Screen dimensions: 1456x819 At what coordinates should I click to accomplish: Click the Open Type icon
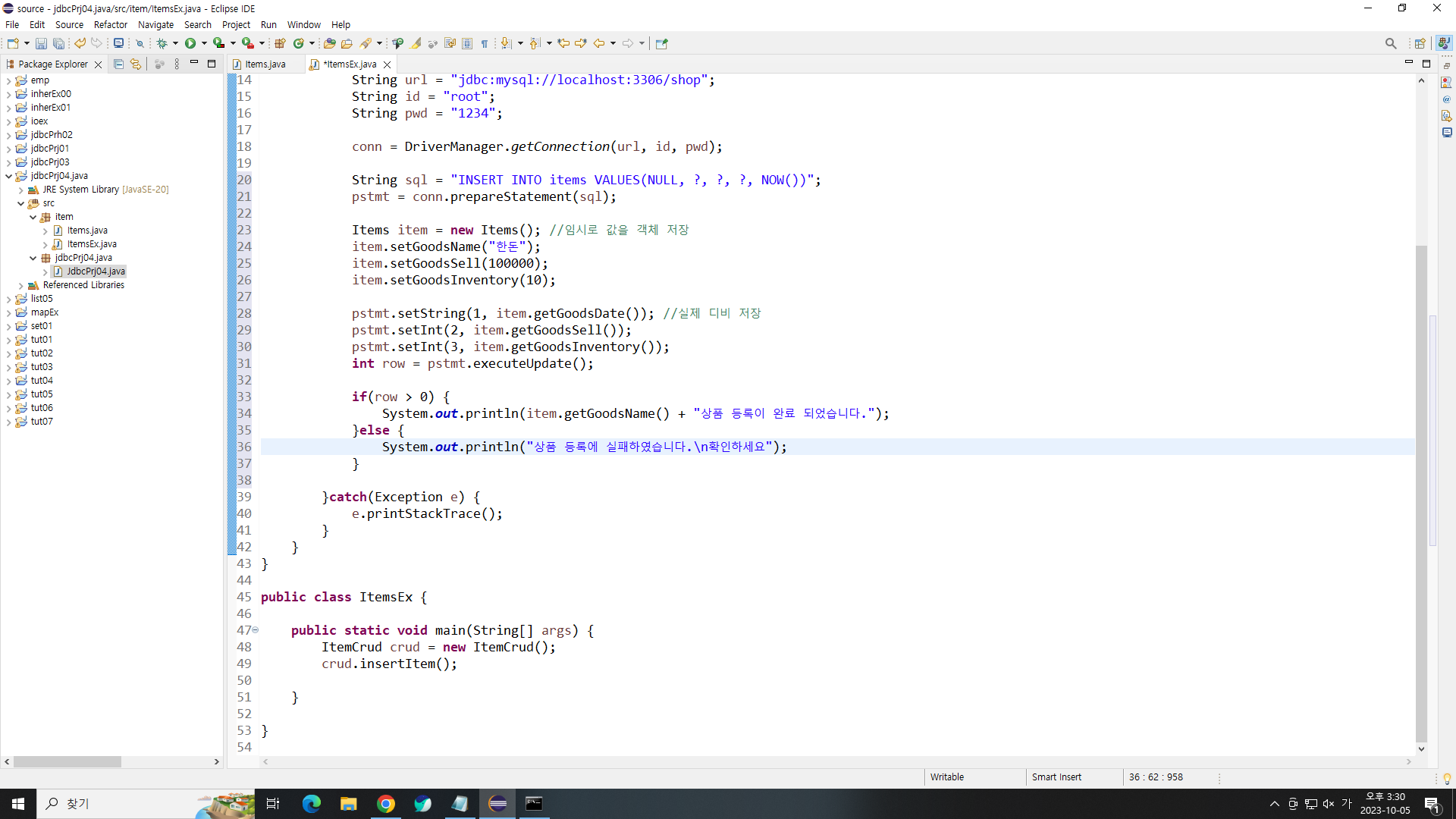(329, 44)
